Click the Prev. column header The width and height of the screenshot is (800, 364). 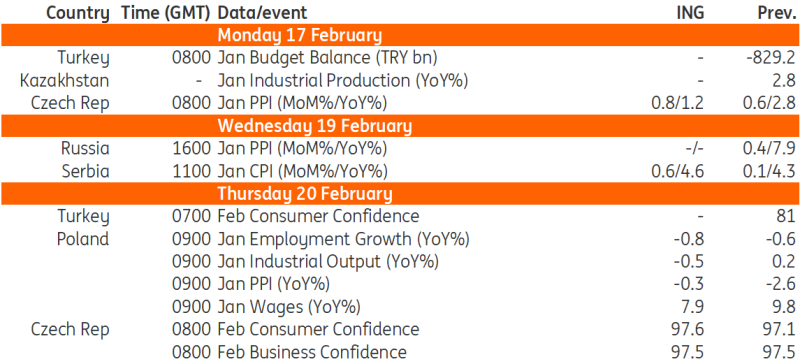[x=777, y=13]
